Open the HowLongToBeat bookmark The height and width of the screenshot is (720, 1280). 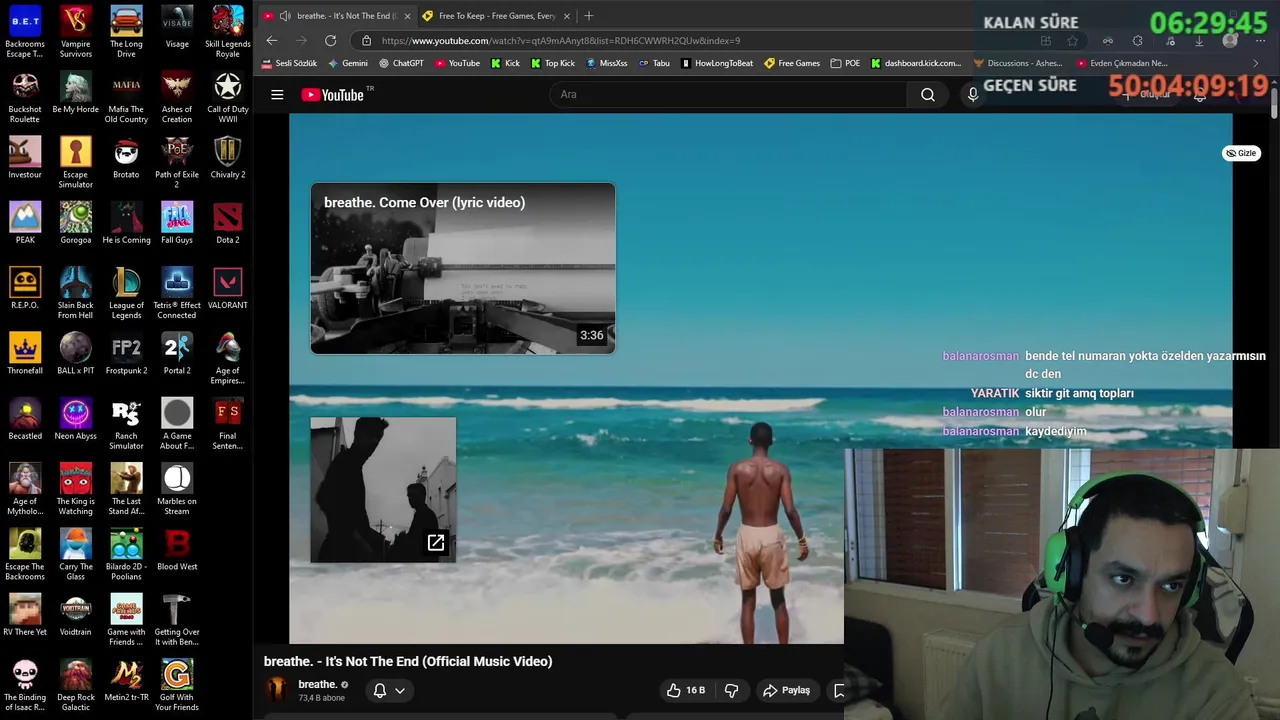717,63
